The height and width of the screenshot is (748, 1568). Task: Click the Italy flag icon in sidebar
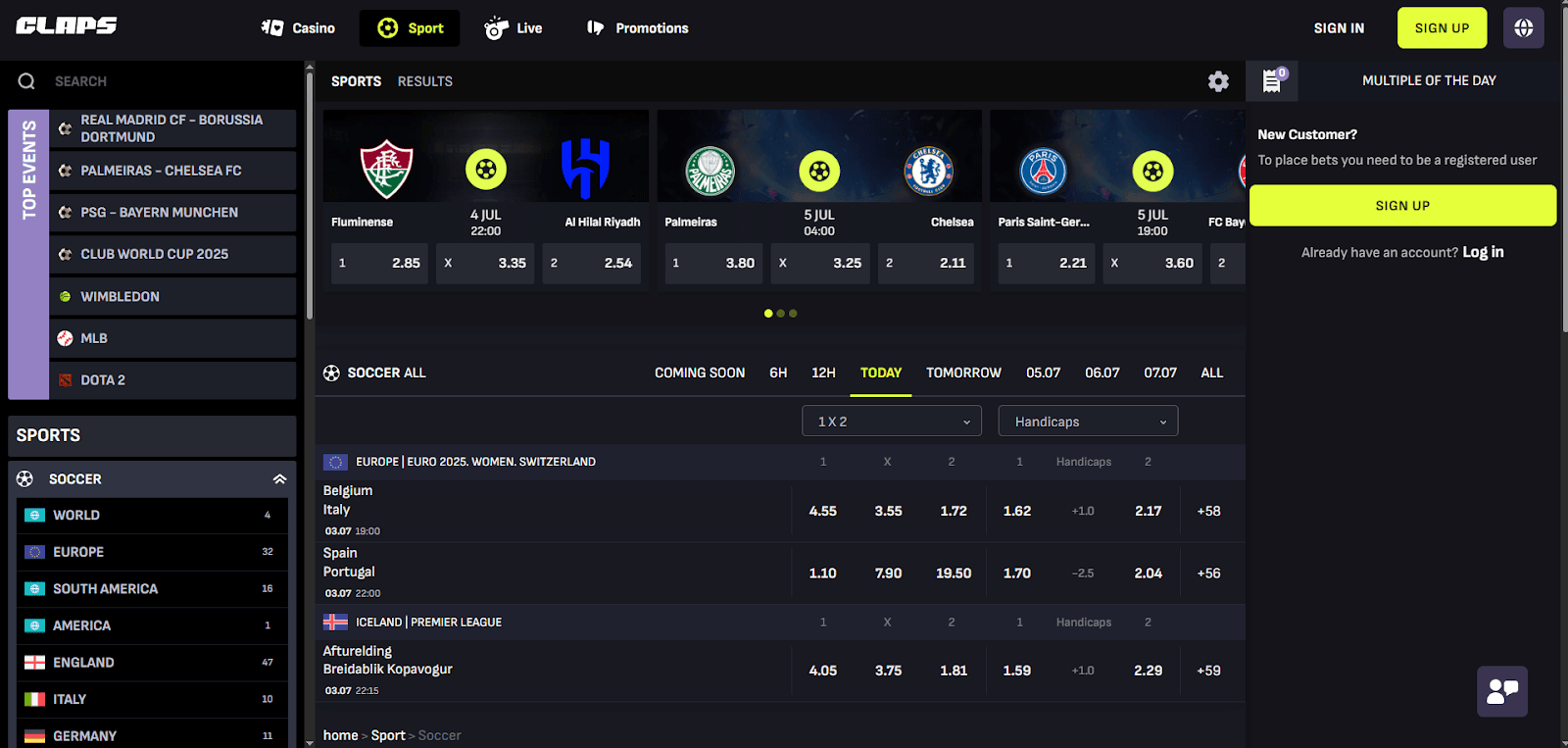coord(34,699)
